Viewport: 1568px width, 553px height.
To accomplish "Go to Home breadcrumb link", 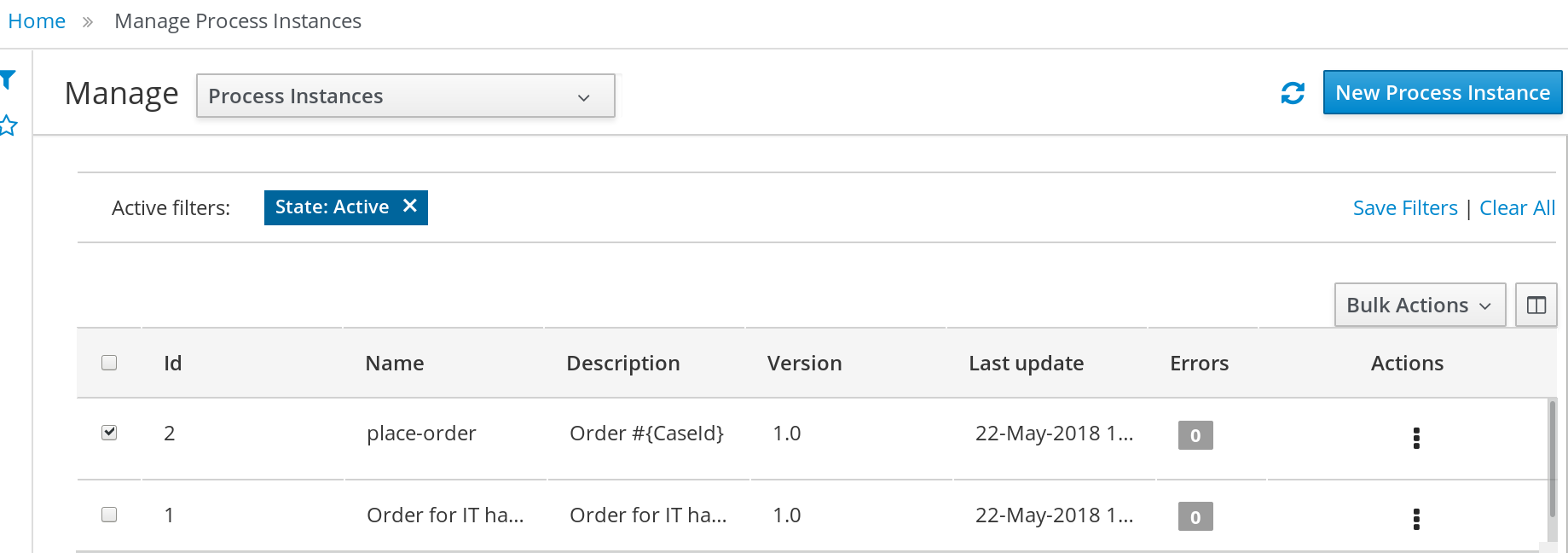I will tap(37, 21).
